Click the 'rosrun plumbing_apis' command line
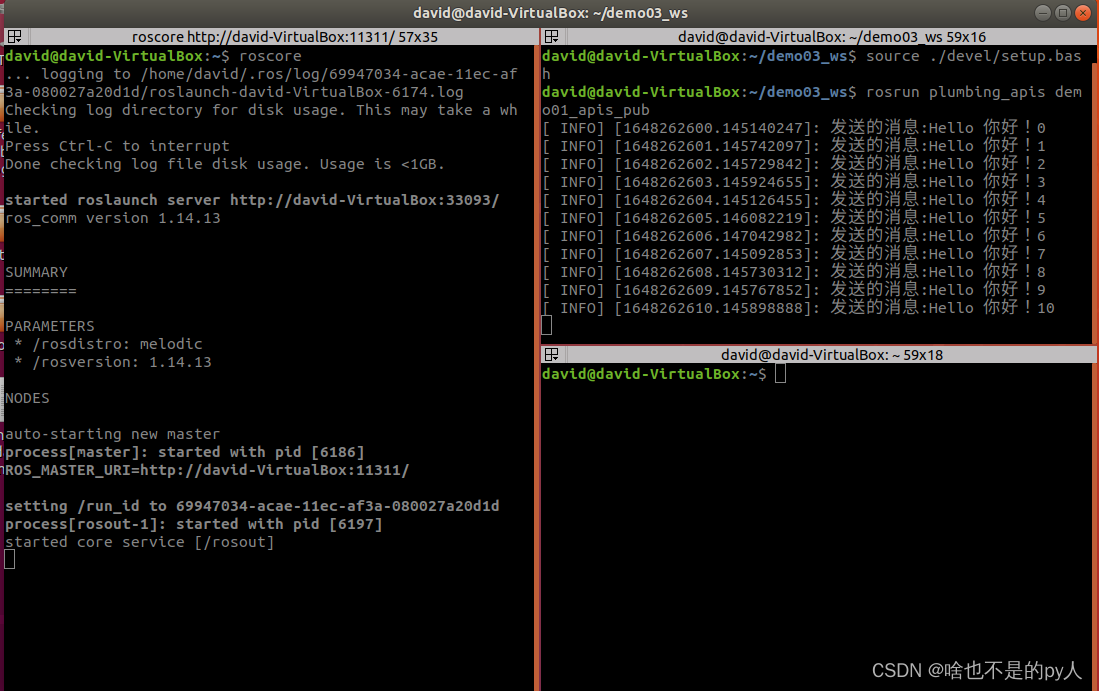The height and width of the screenshot is (691, 1099). click(974, 93)
